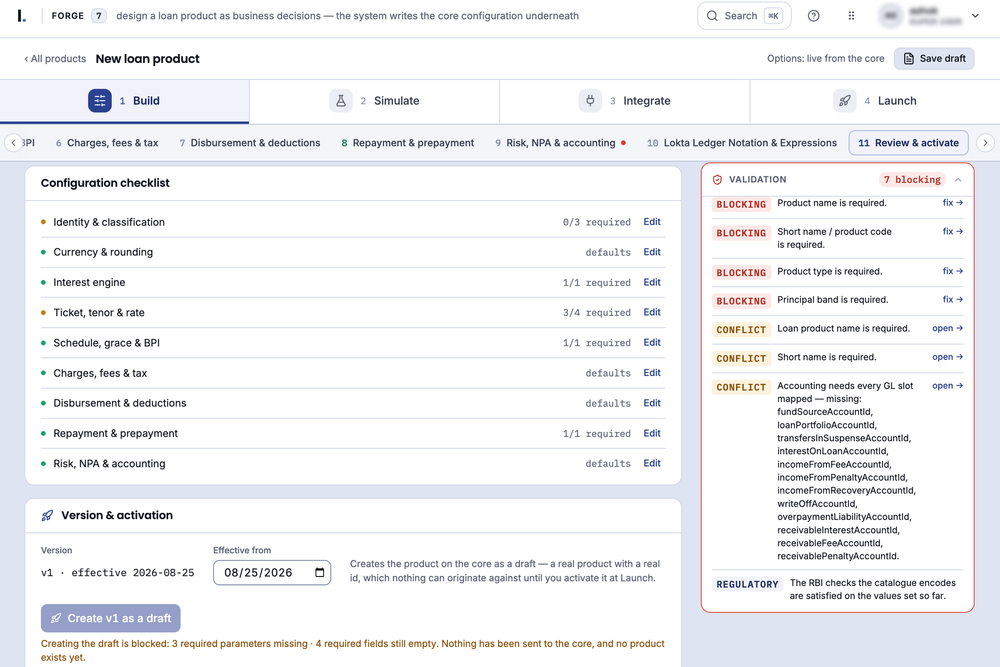
Task: Edit Disbursement & deductions checklist row
Action: coord(652,403)
